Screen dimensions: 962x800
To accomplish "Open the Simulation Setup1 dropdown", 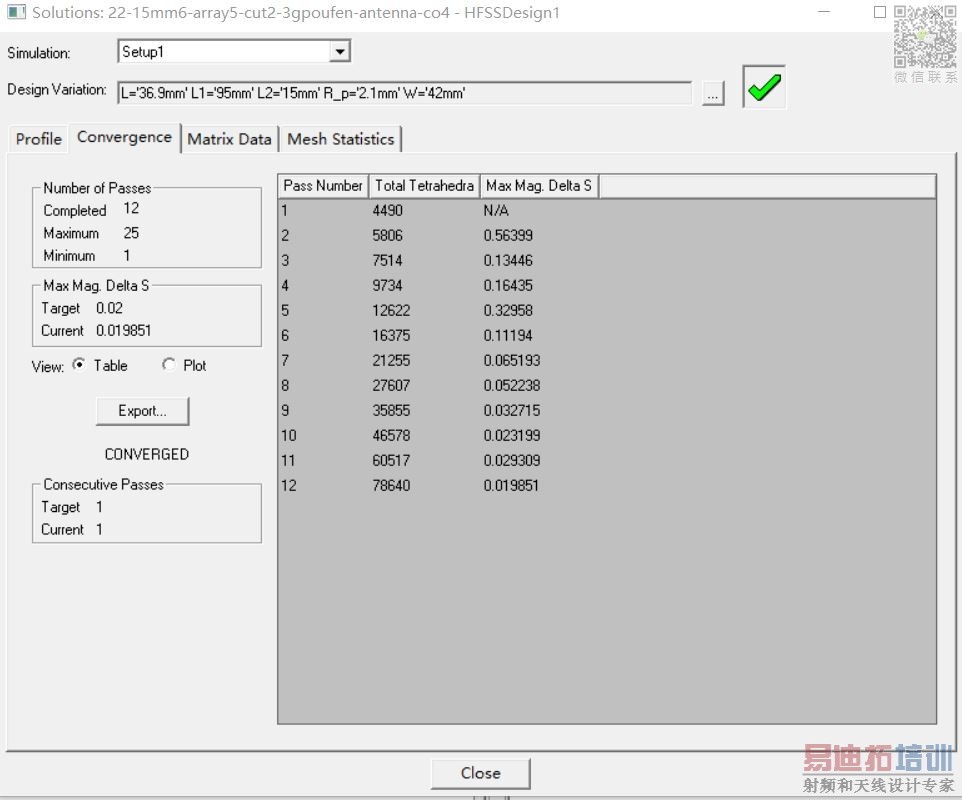I will pos(339,52).
